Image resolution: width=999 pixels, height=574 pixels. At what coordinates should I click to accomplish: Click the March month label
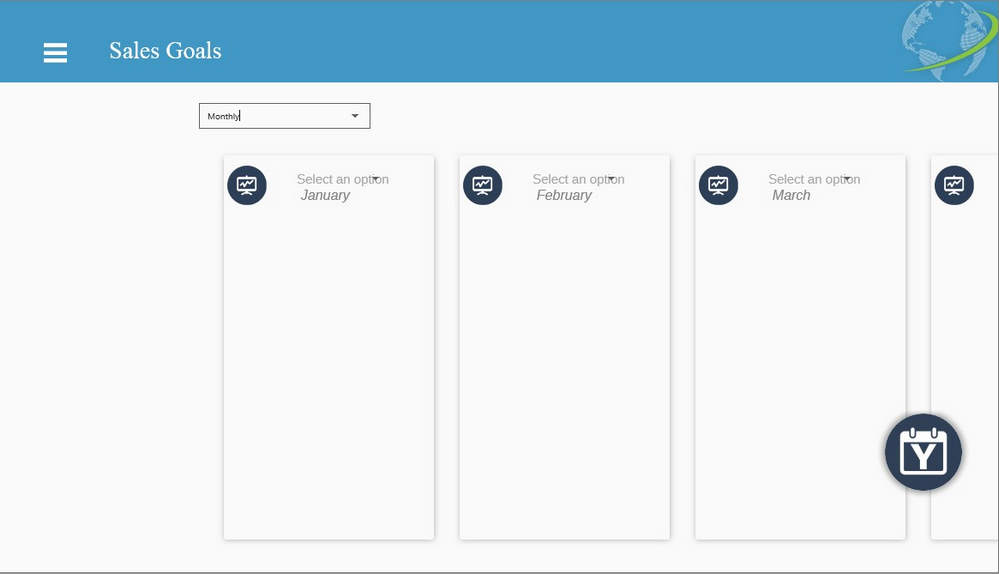(x=791, y=196)
